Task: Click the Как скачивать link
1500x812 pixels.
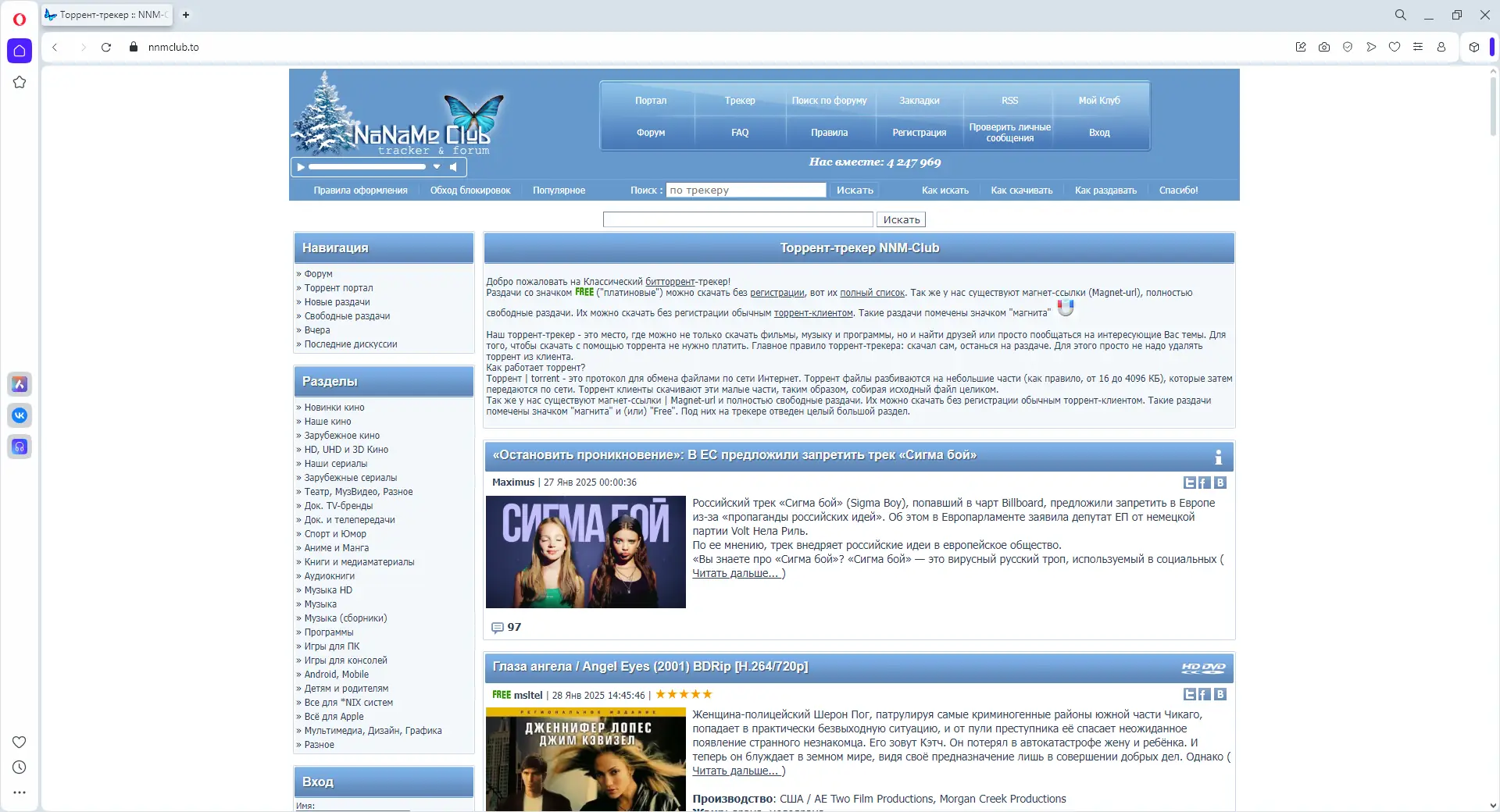Action: click(1022, 191)
